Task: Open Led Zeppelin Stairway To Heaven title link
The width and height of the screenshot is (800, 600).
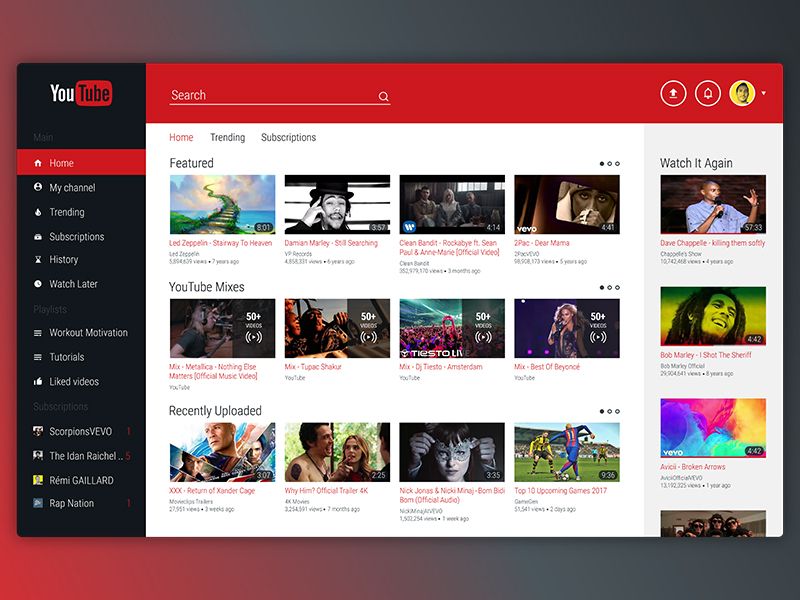Action: tap(220, 243)
